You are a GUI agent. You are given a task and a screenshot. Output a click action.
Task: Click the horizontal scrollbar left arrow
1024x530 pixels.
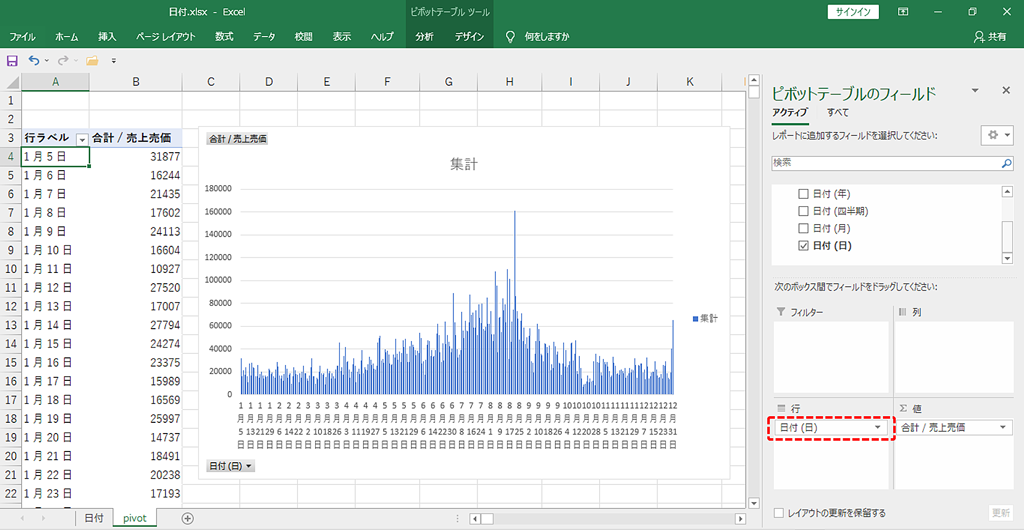(x=475, y=519)
